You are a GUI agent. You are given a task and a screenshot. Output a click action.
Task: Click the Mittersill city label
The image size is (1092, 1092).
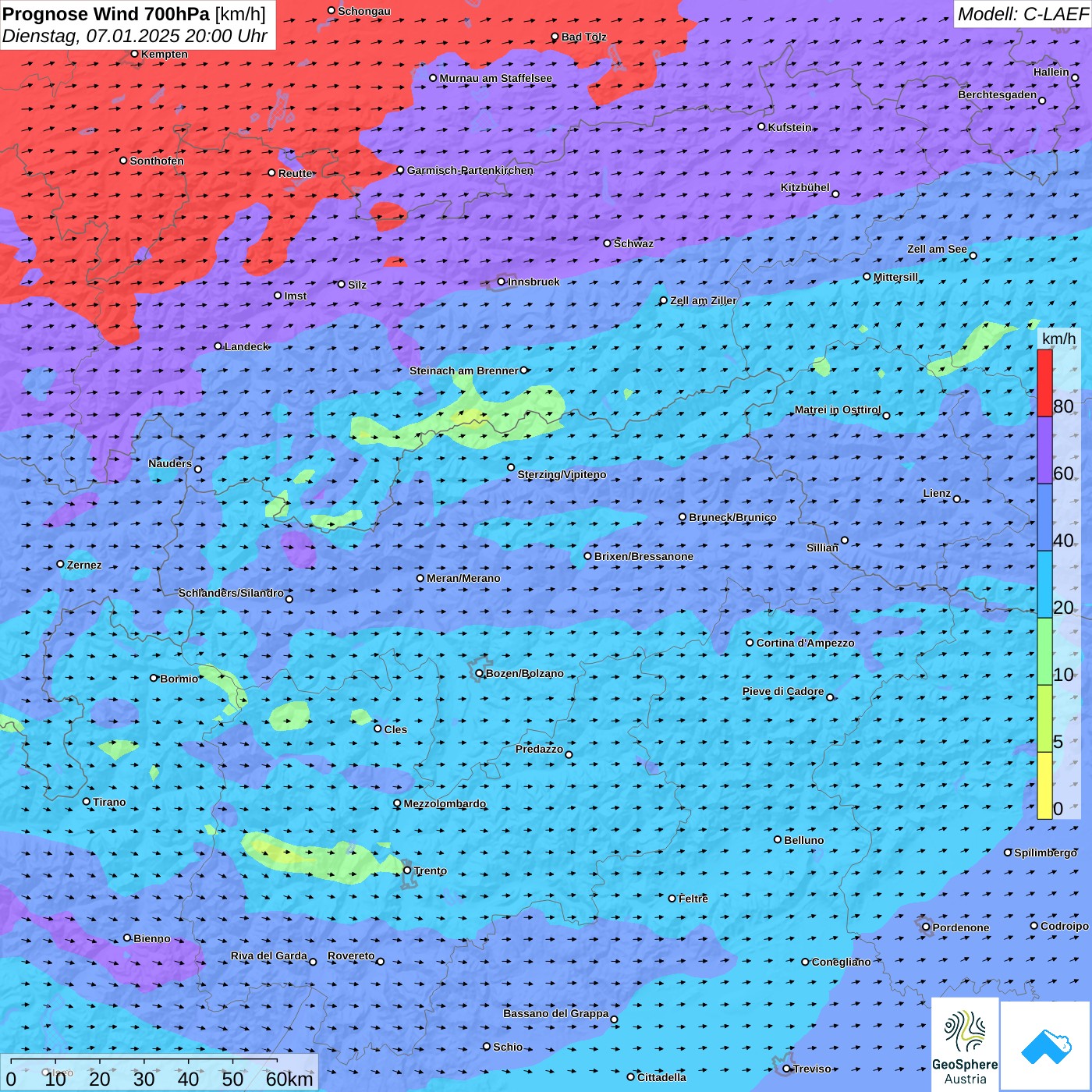tap(895, 277)
